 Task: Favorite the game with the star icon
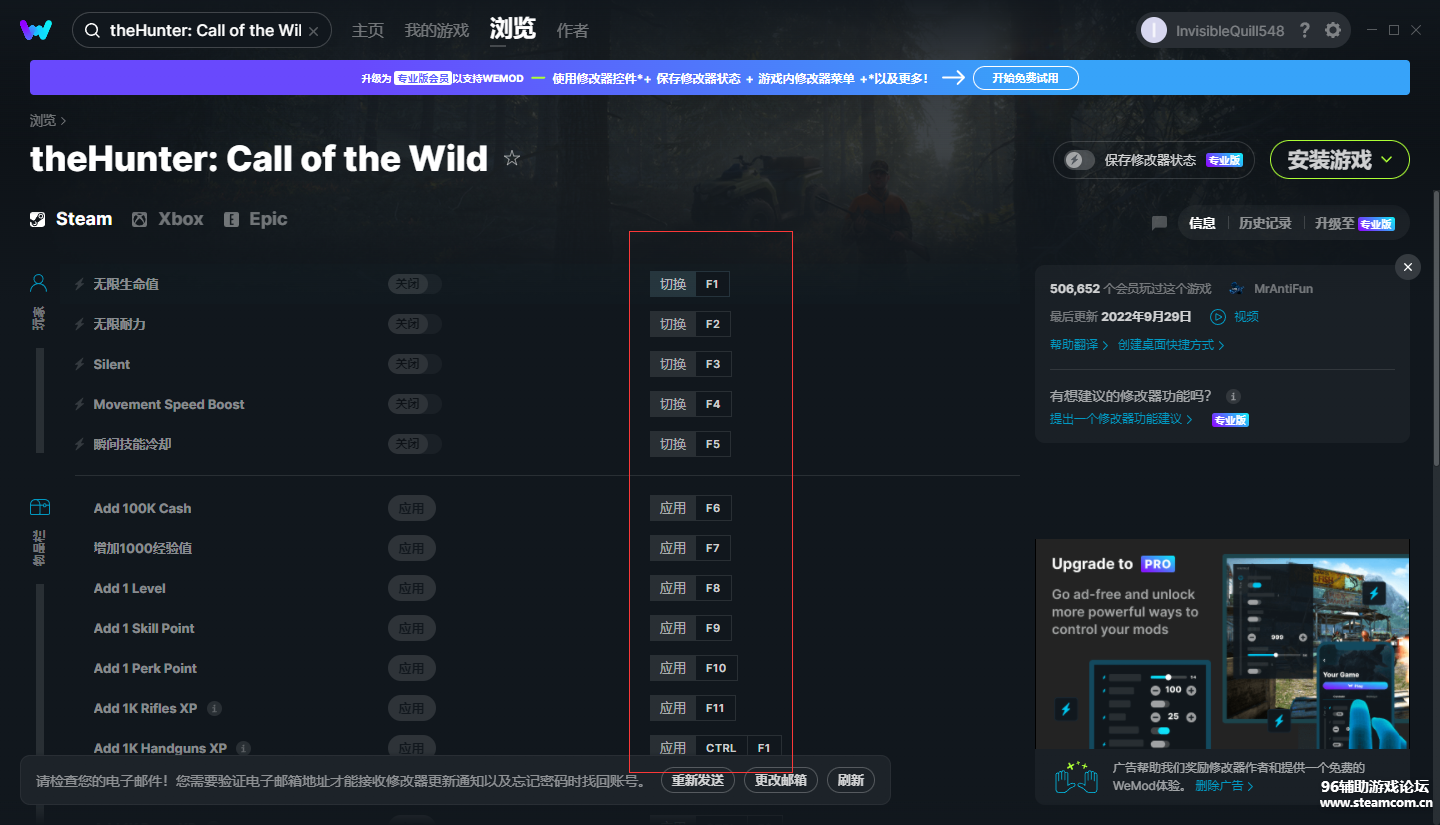(x=512, y=158)
